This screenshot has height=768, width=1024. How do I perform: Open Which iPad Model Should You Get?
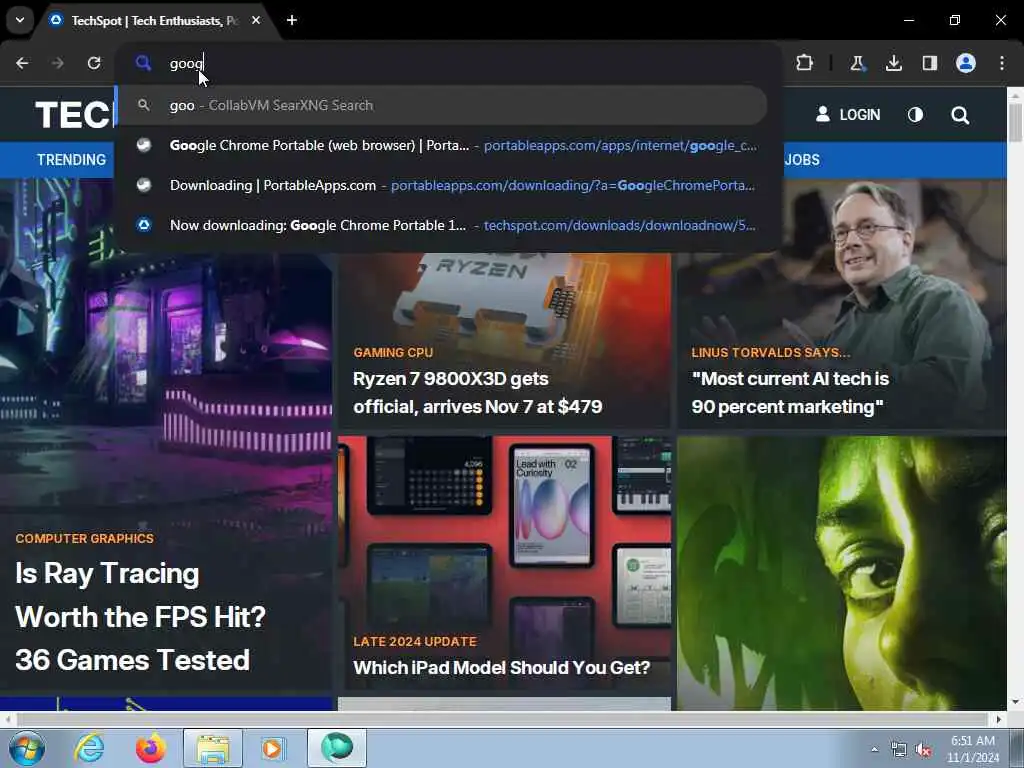502,667
